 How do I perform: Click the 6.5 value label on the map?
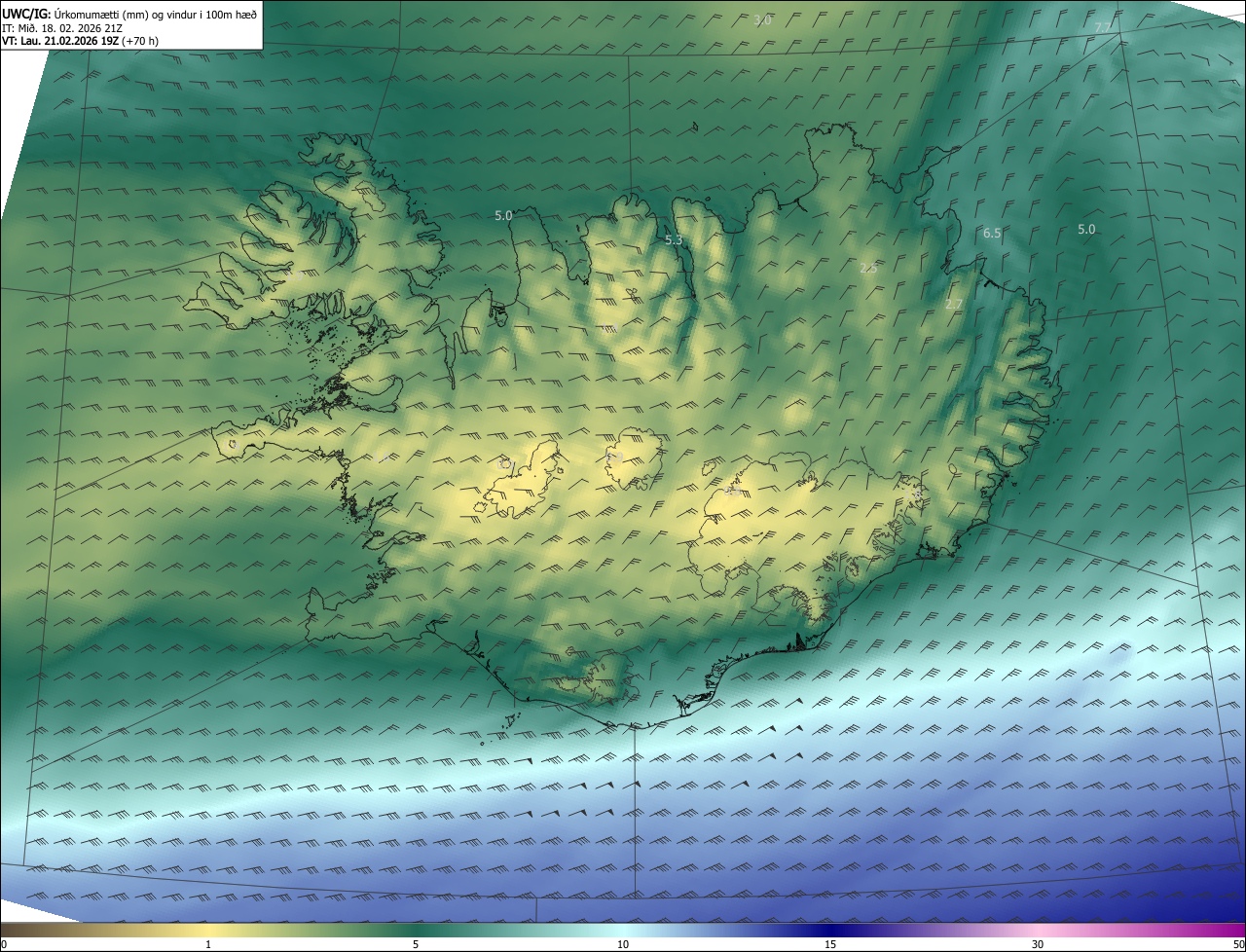coord(992,233)
